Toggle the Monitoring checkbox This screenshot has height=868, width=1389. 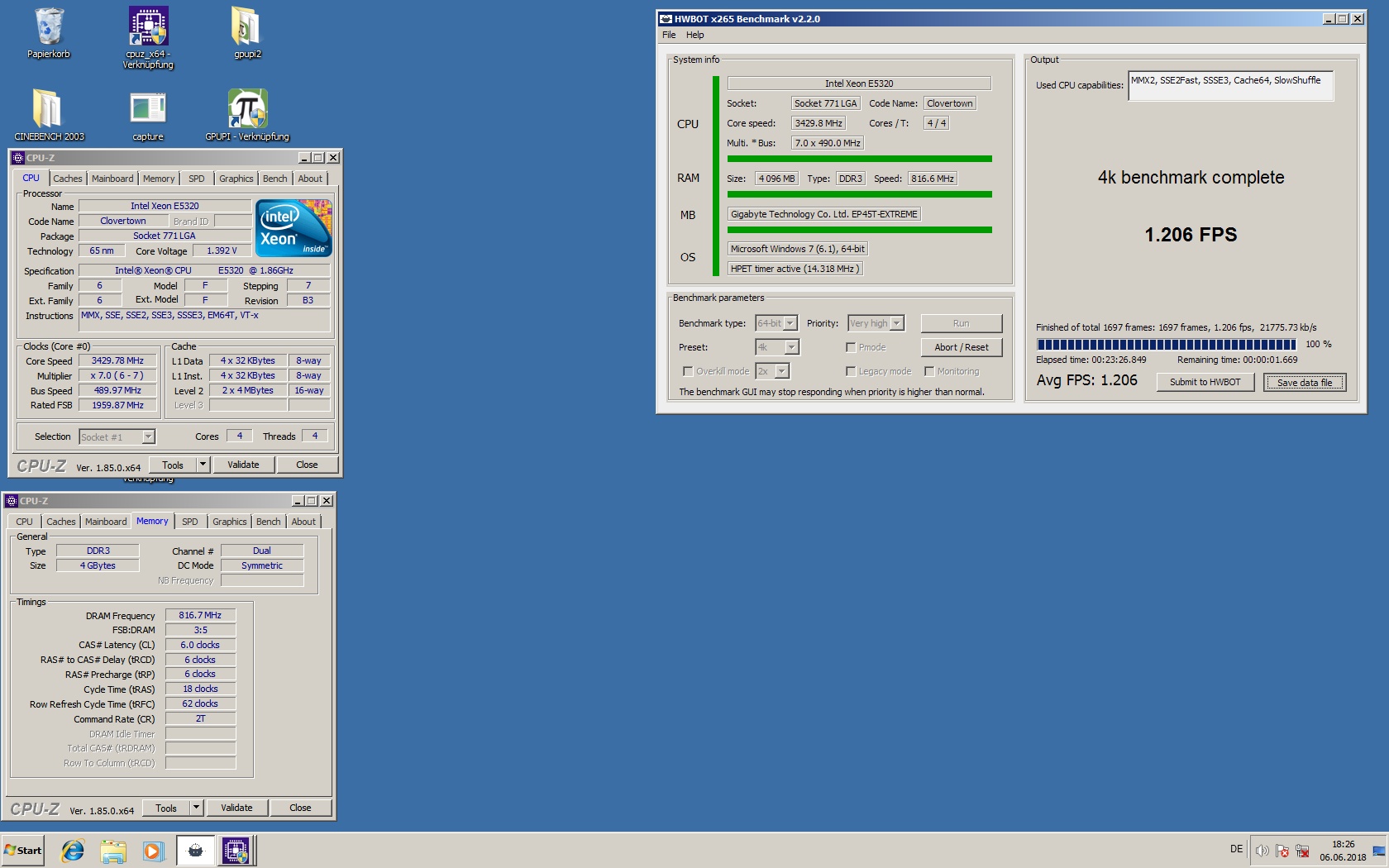[x=928, y=371]
